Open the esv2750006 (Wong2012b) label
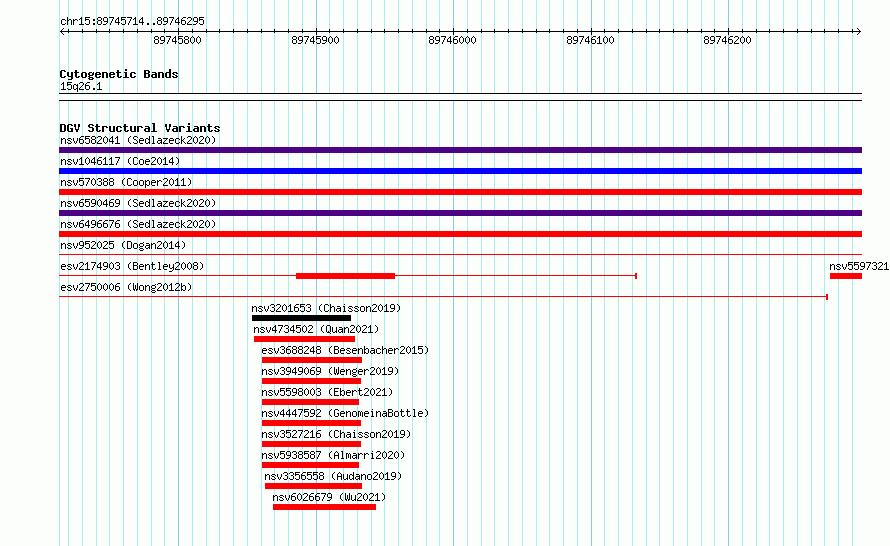890x546 pixels. (126, 287)
